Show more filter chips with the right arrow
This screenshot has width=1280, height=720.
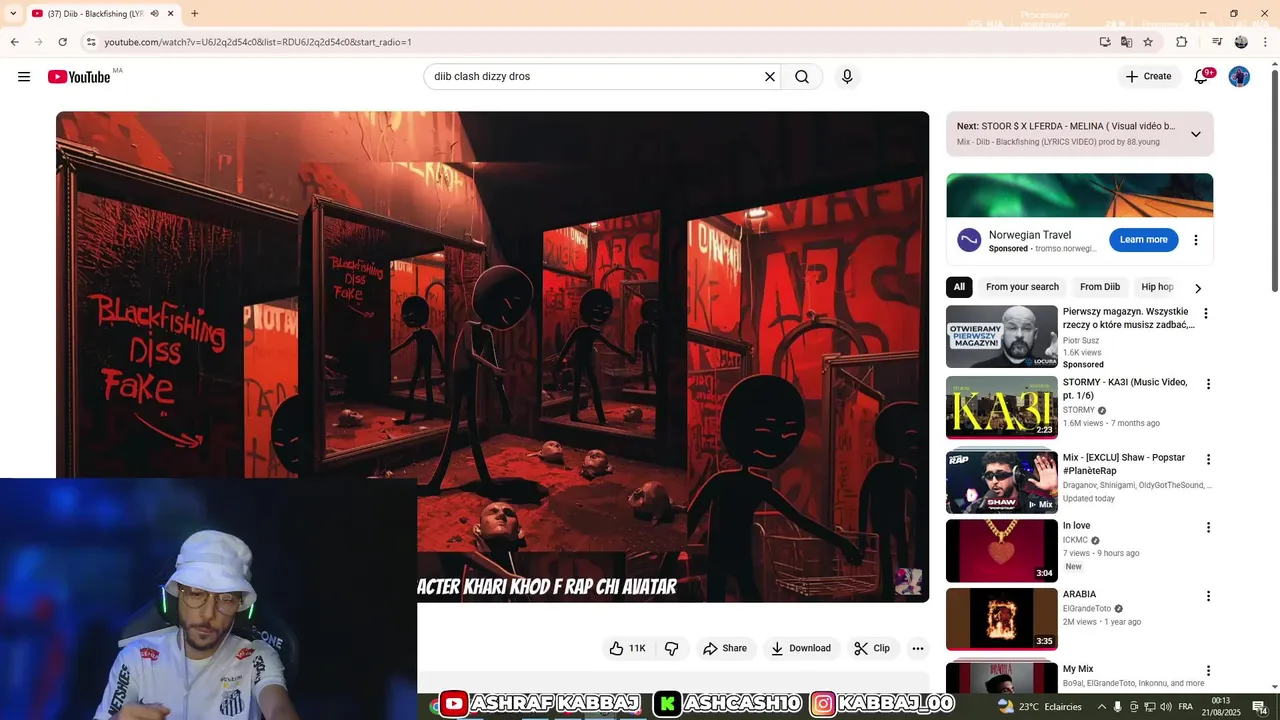[1198, 288]
